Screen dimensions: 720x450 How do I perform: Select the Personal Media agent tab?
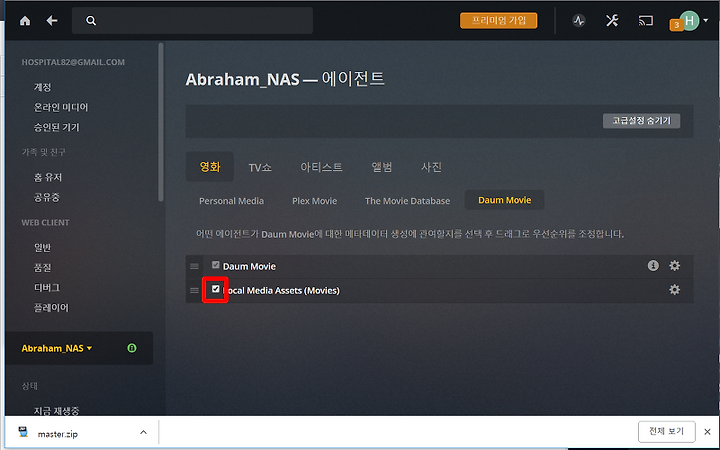pyautogui.click(x=231, y=201)
